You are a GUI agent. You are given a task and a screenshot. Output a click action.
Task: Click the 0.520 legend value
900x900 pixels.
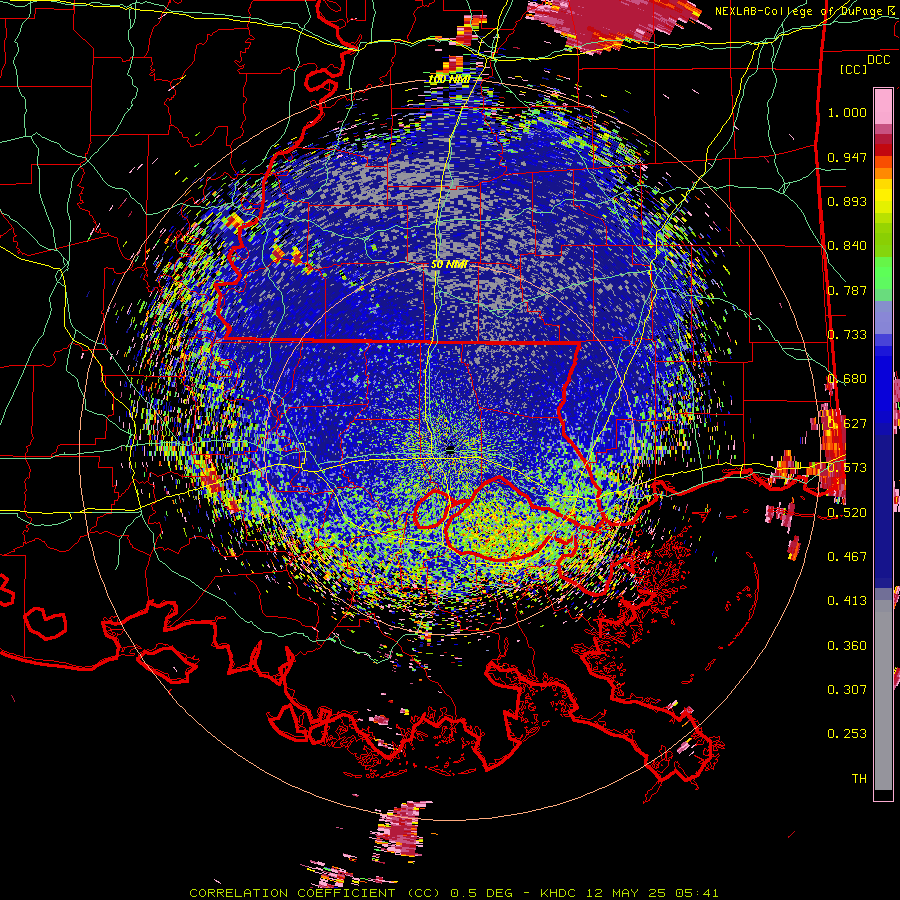pyautogui.click(x=847, y=512)
